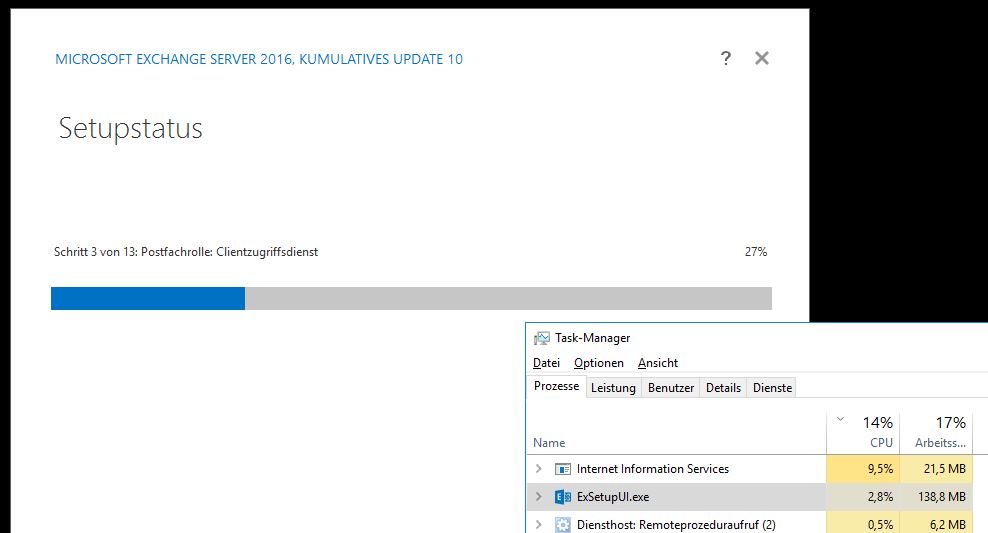Image resolution: width=988 pixels, height=533 pixels.
Task: Click the 138,8 MB memory value
Action: (x=941, y=496)
